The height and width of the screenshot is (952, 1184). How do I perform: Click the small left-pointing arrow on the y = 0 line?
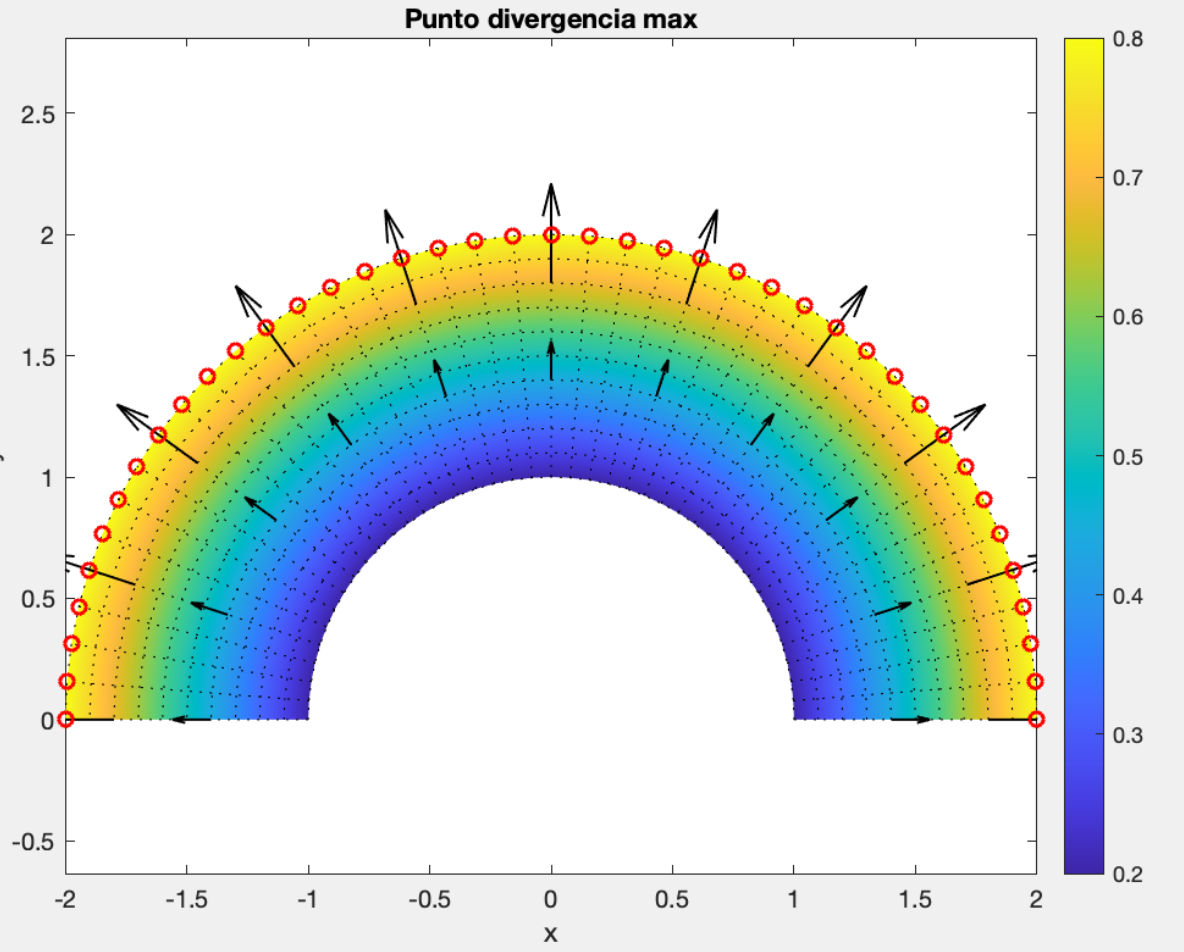click(x=190, y=719)
